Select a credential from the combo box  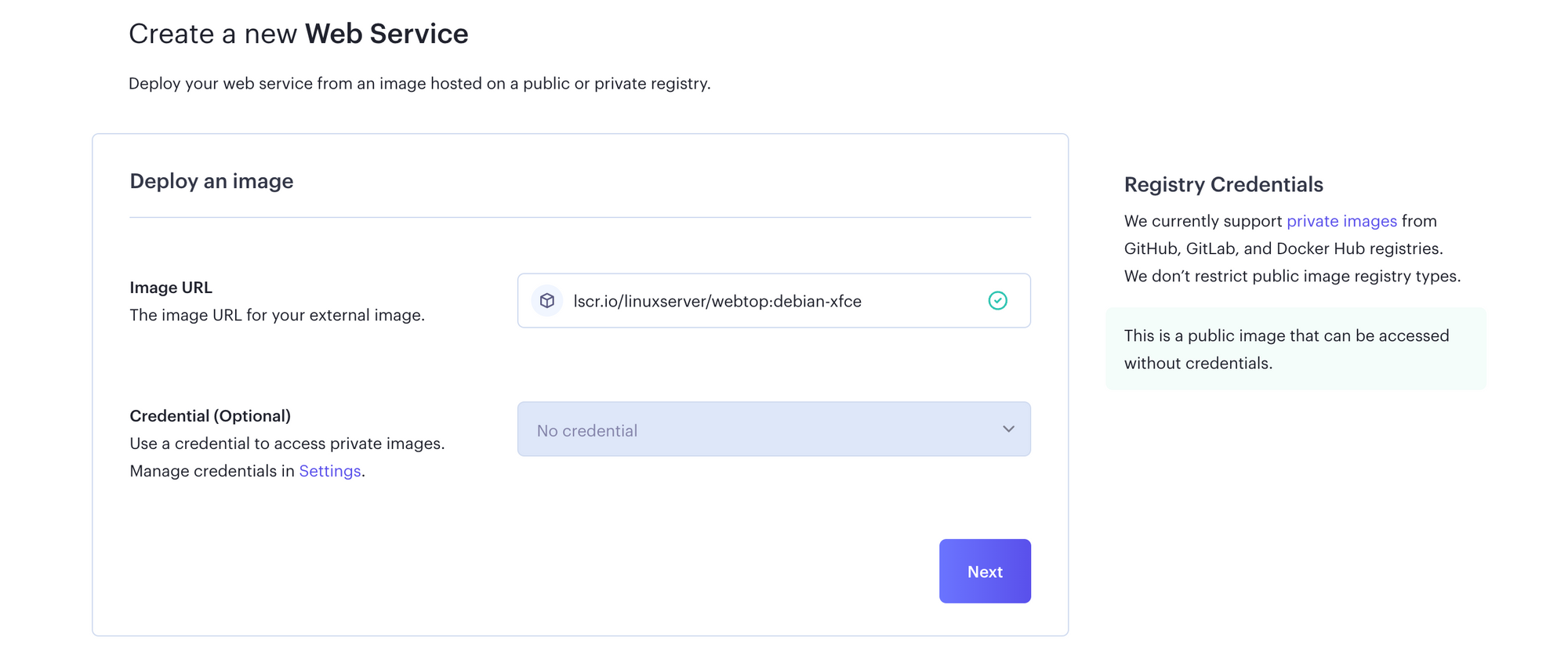coord(774,429)
